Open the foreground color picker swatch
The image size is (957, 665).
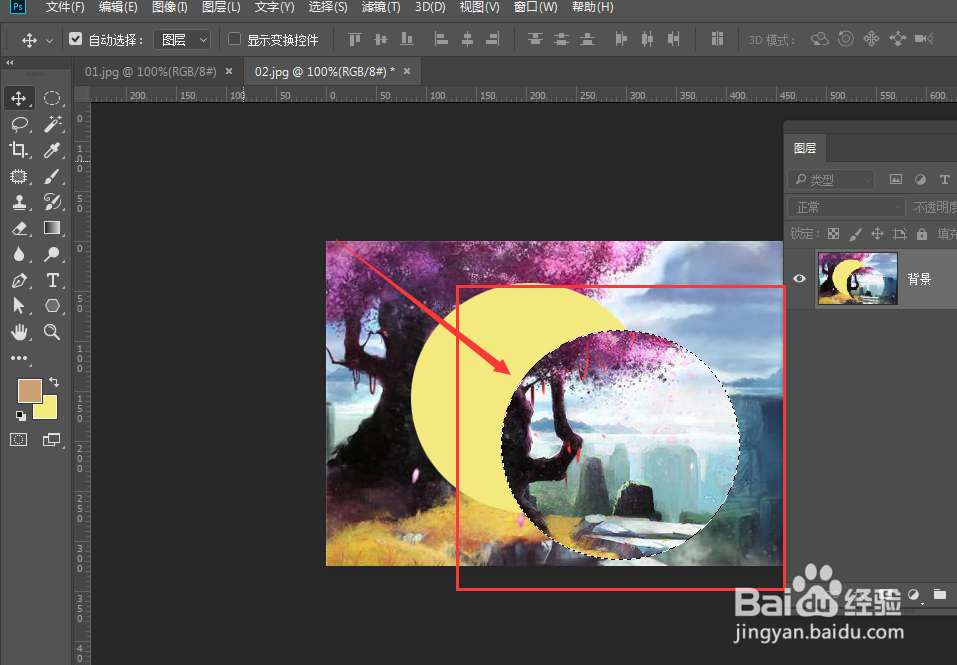point(27,389)
